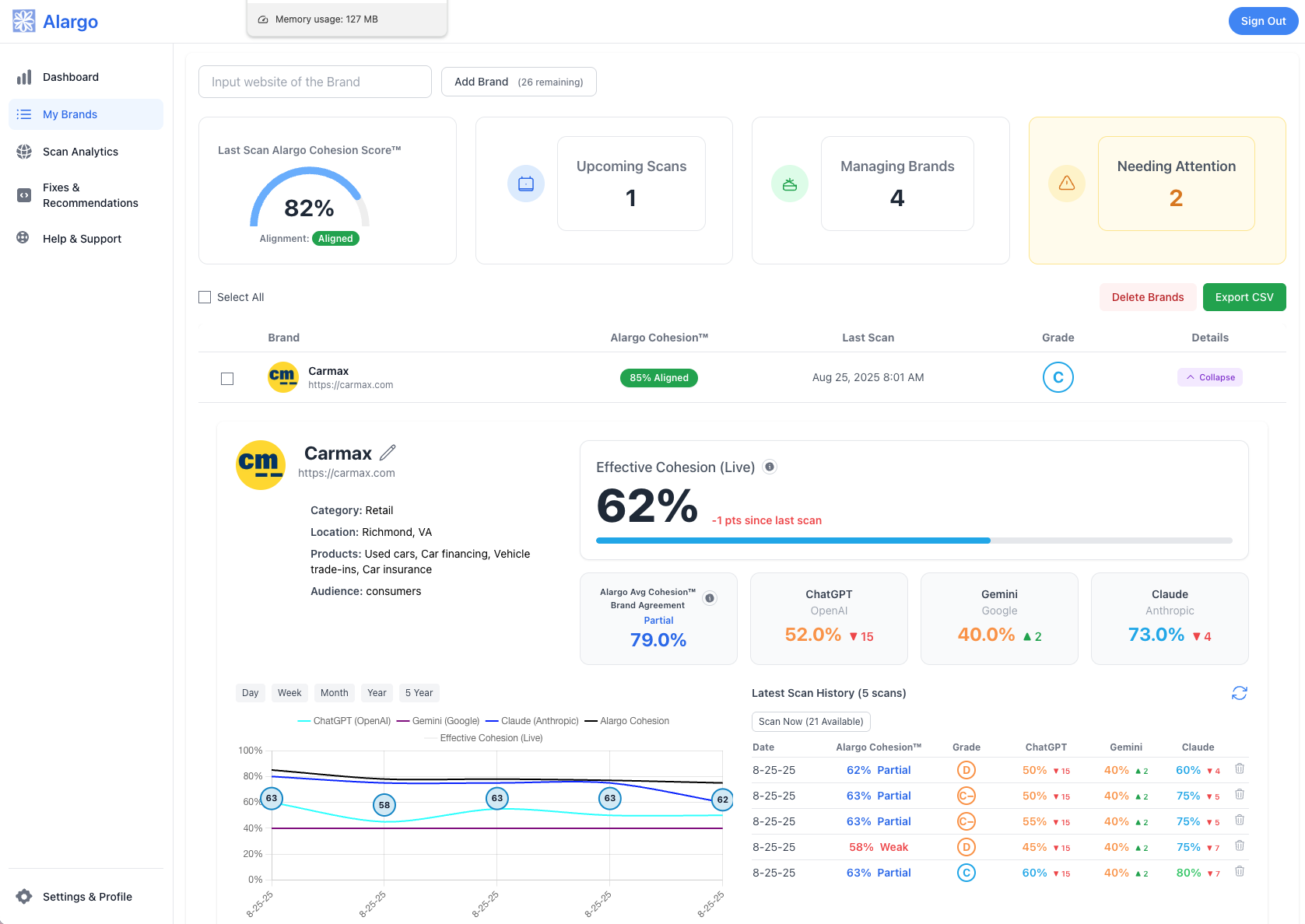Delete the first scan history row

(x=1240, y=769)
